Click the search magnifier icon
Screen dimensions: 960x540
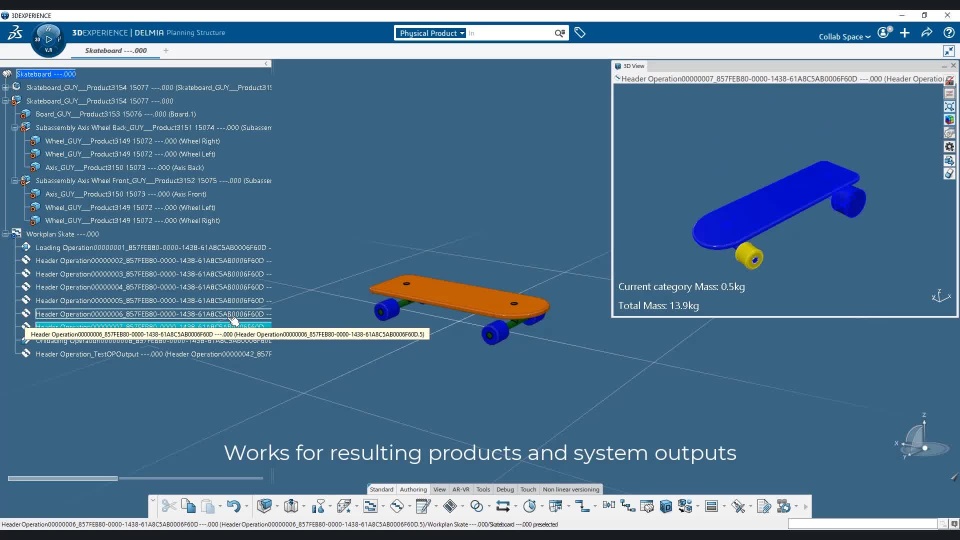(560, 33)
